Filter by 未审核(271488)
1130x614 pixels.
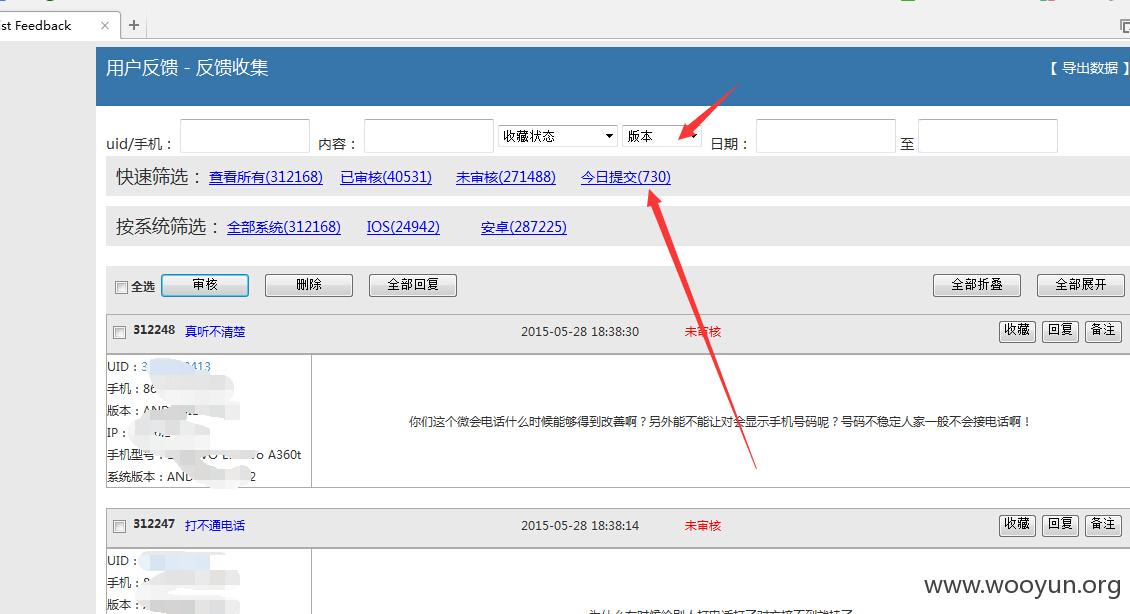click(x=506, y=177)
